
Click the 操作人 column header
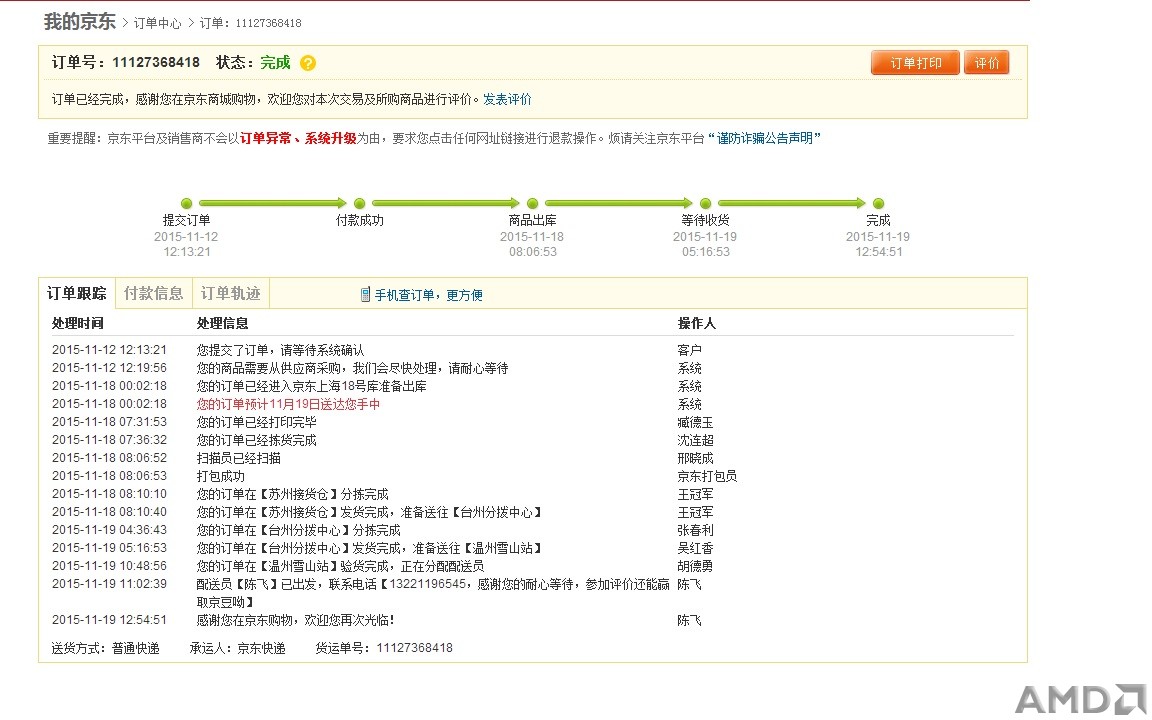[x=696, y=323]
